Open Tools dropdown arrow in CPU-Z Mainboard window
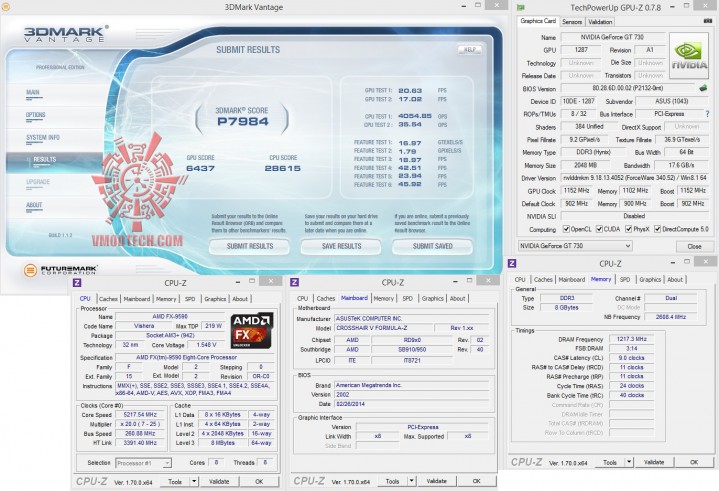Image resolution: width=719 pixels, height=491 pixels. [x=412, y=481]
